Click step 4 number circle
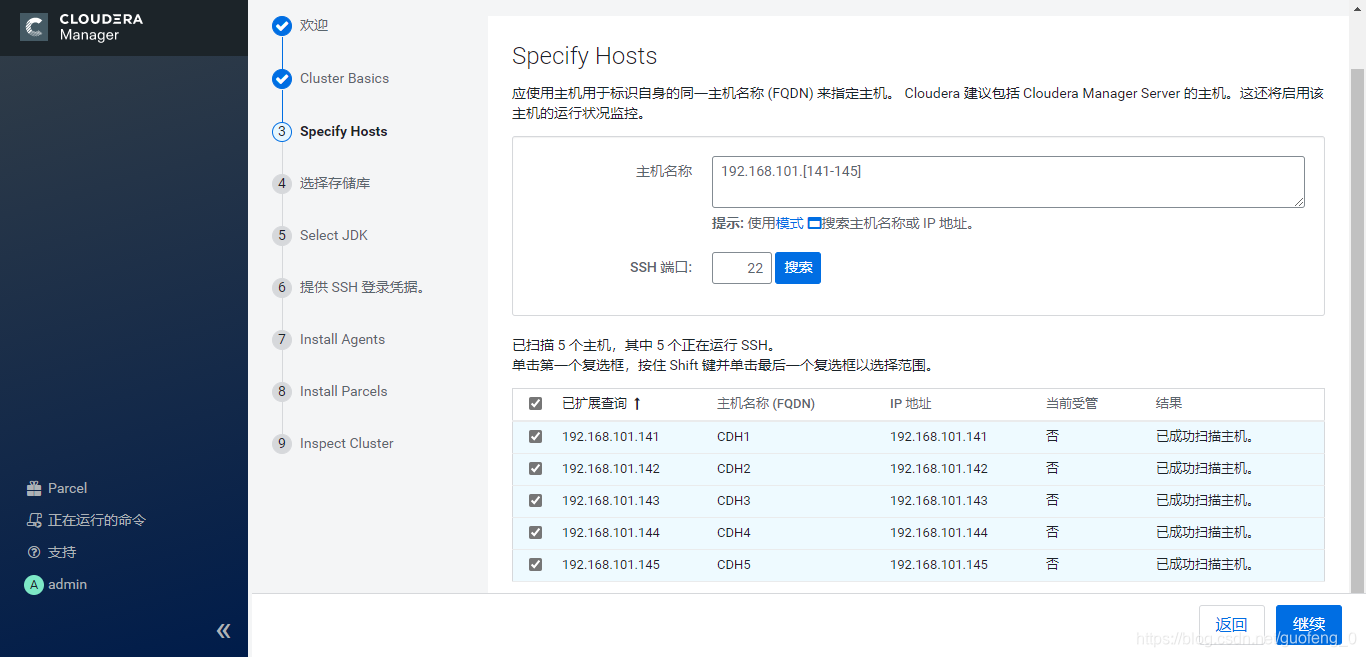 coord(282,183)
